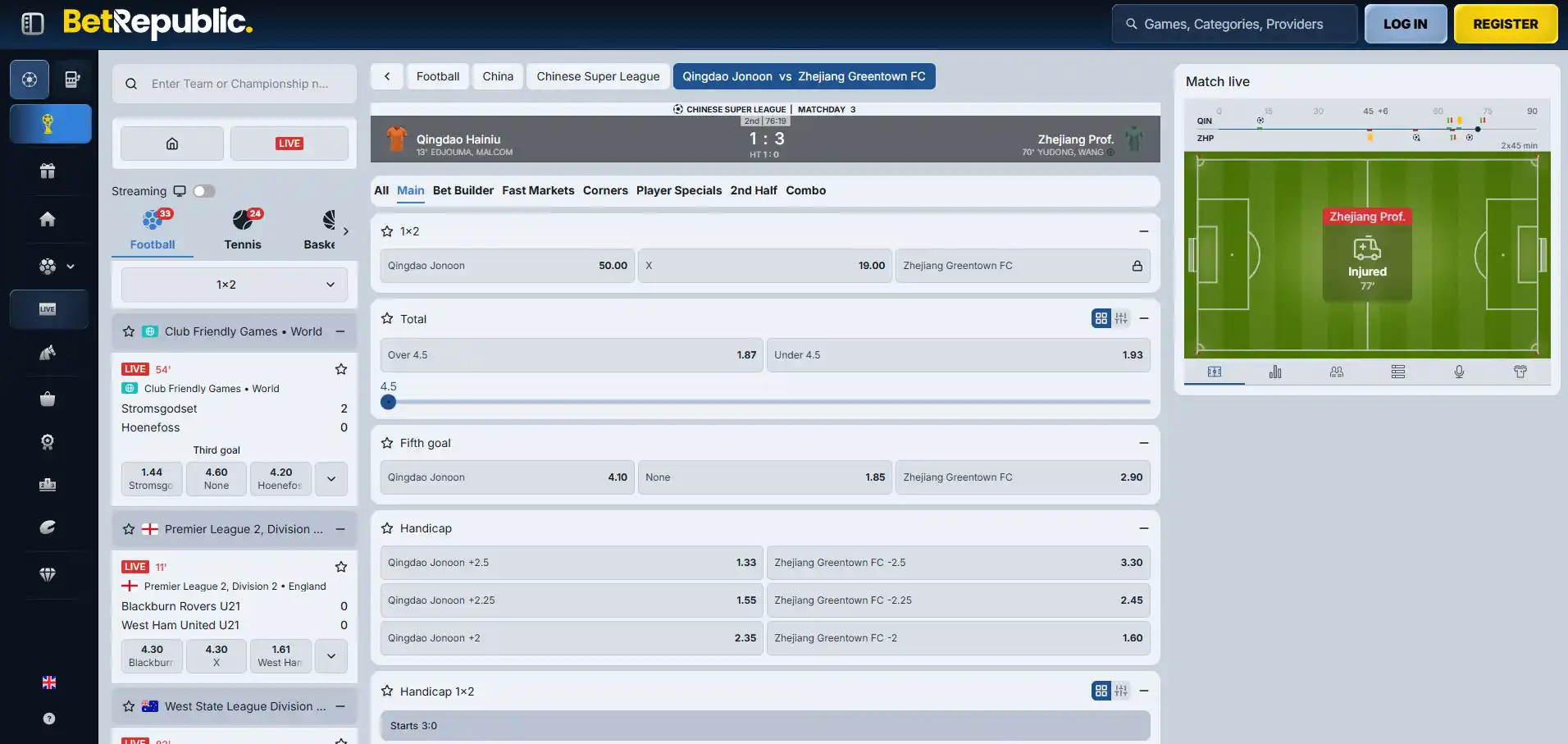The image size is (1568, 744).
Task: Expand the football sidebar category chevron
Action: tap(71, 266)
